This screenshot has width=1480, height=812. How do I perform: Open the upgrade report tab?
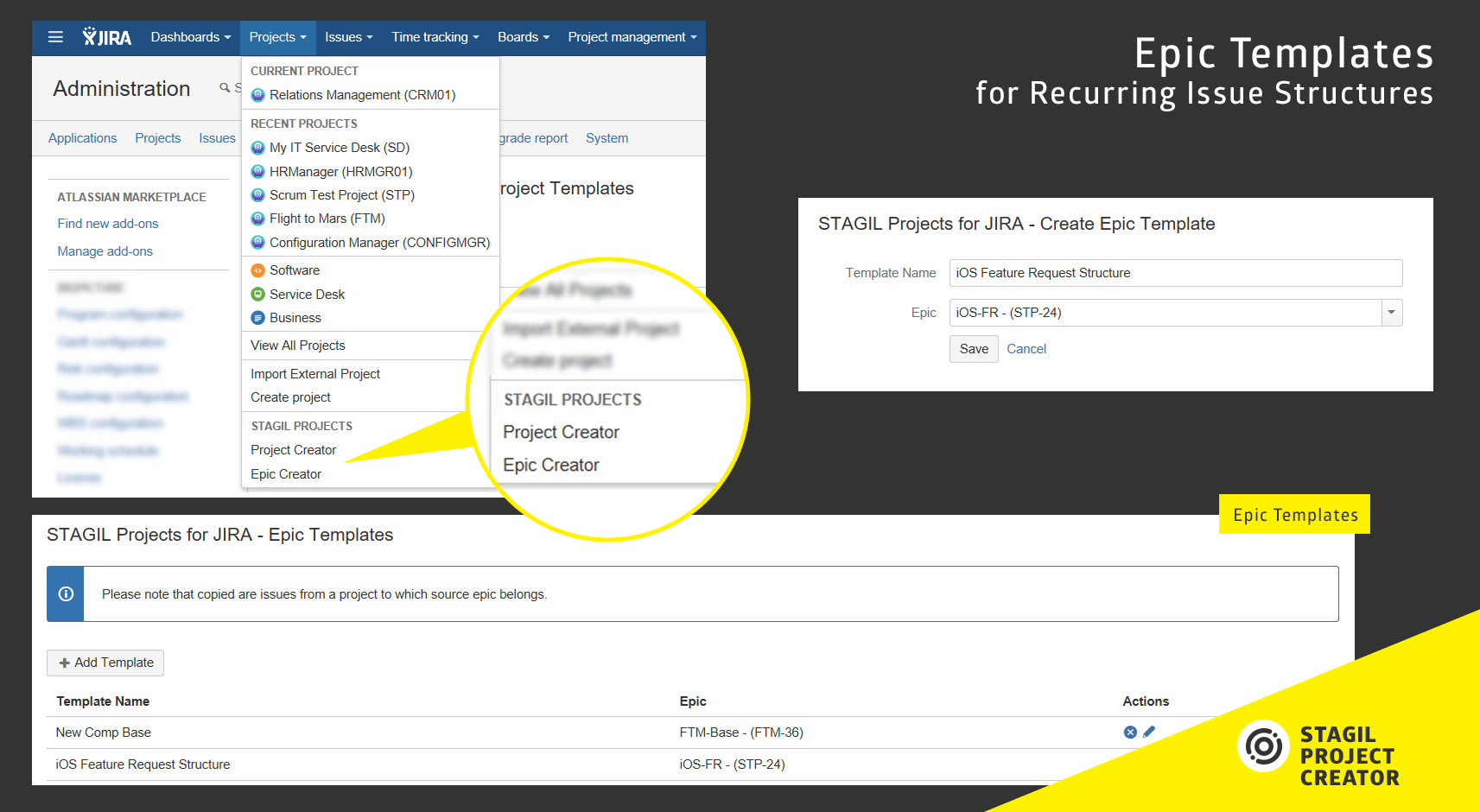tap(534, 138)
